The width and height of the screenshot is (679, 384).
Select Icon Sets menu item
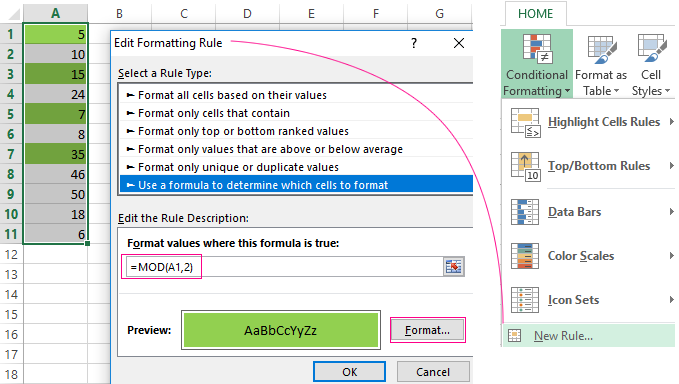pyautogui.click(x=589, y=300)
